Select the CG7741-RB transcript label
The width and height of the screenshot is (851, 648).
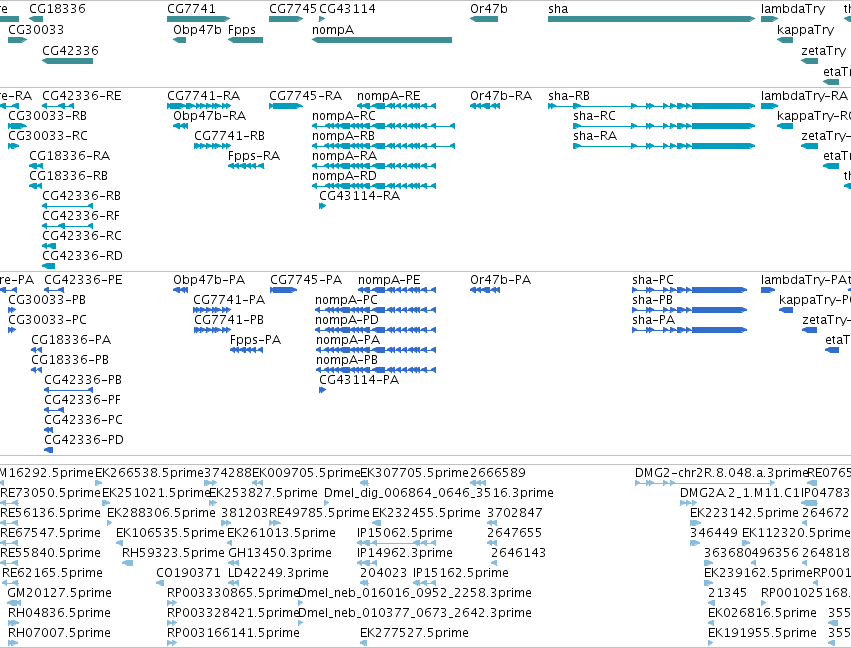coord(230,136)
